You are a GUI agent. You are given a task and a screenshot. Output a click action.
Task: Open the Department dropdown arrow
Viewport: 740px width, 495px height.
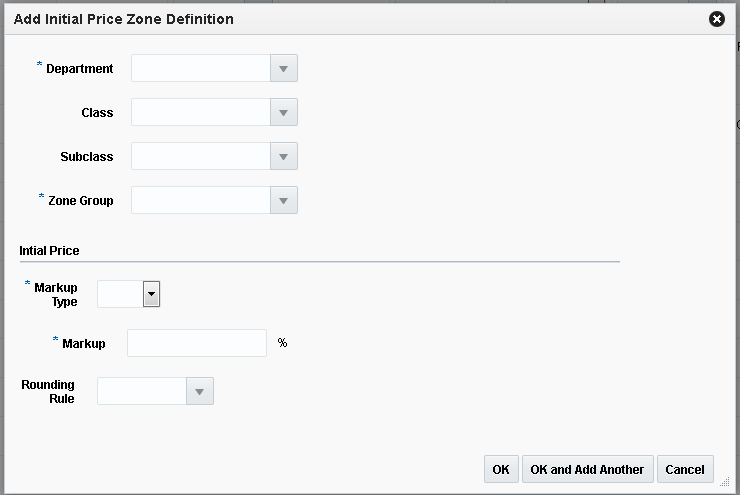pyautogui.click(x=284, y=68)
